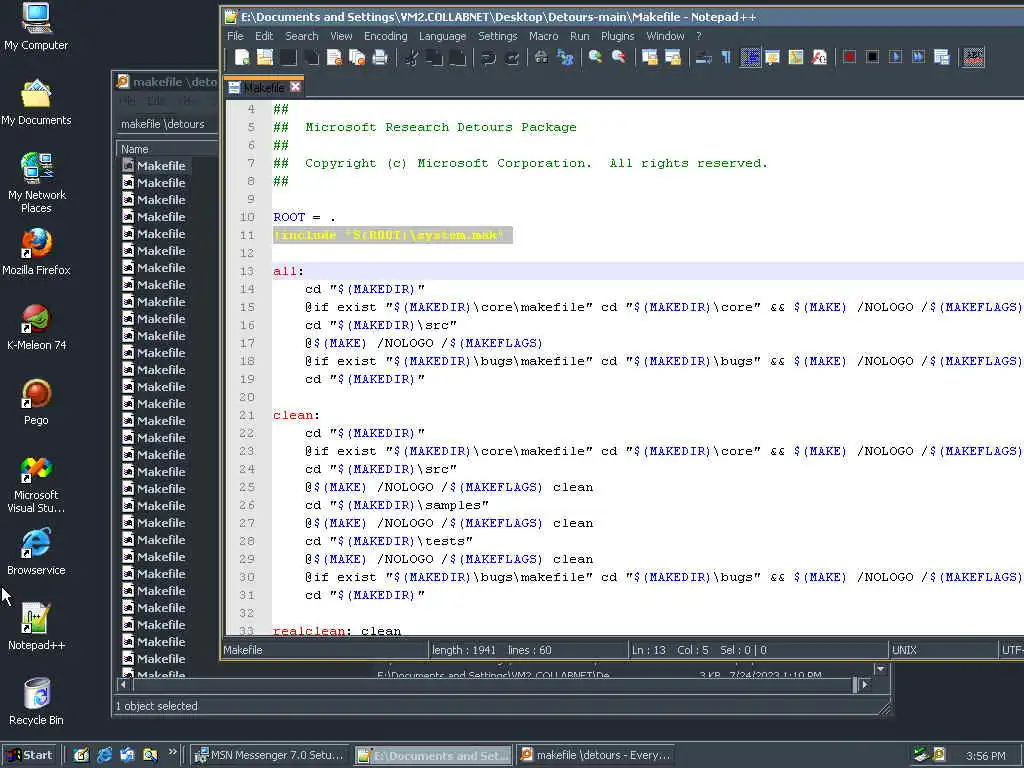The height and width of the screenshot is (768, 1024).
Task: Open the Run menu
Action: (x=579, y=36)
